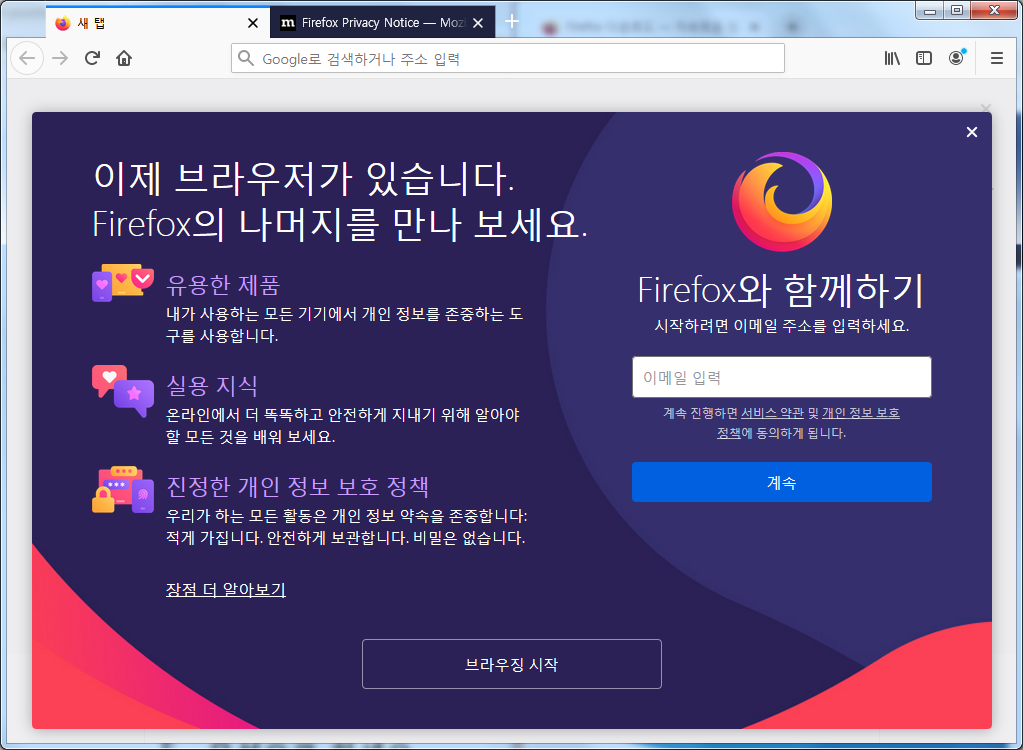Dismiss the onboarding dialog with X

tap(971, 132)
